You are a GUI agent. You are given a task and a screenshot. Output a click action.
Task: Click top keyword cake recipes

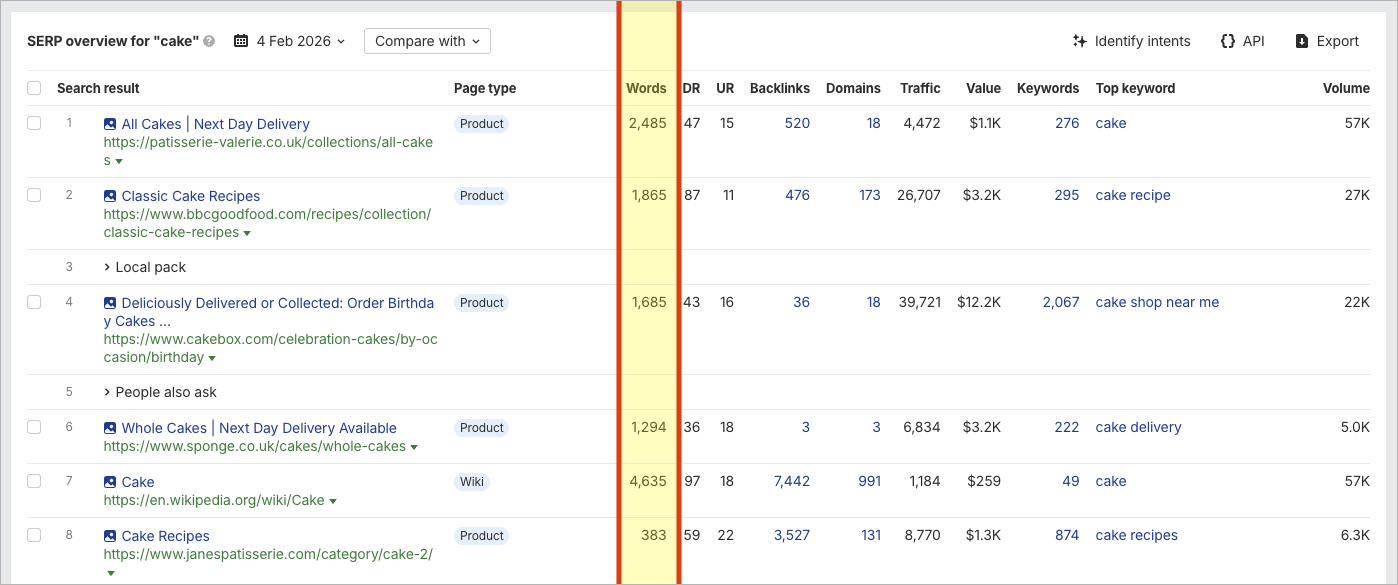(x=1137, y=535)
